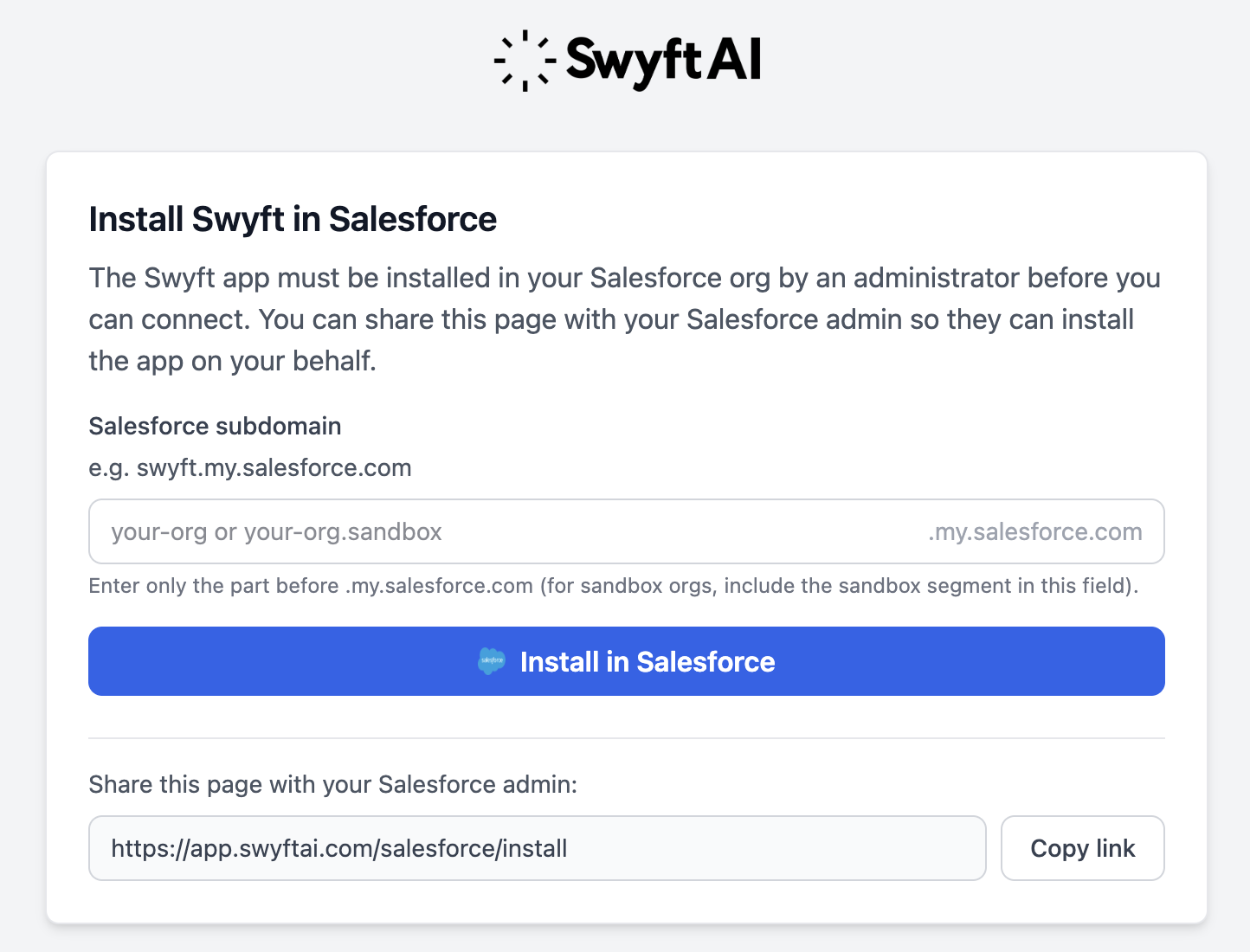
Task: Click the parenthetical note about sandbox orgs
Action: tap(839, 586)
